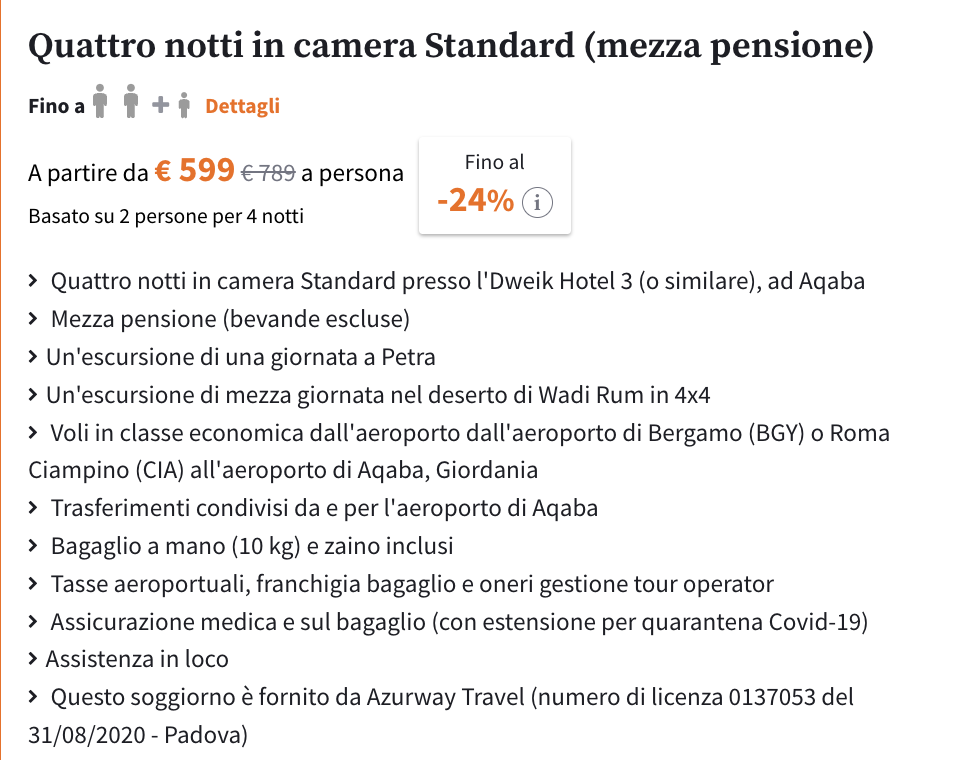Click the discount info icon
The image size is (964, 760).
537,202
